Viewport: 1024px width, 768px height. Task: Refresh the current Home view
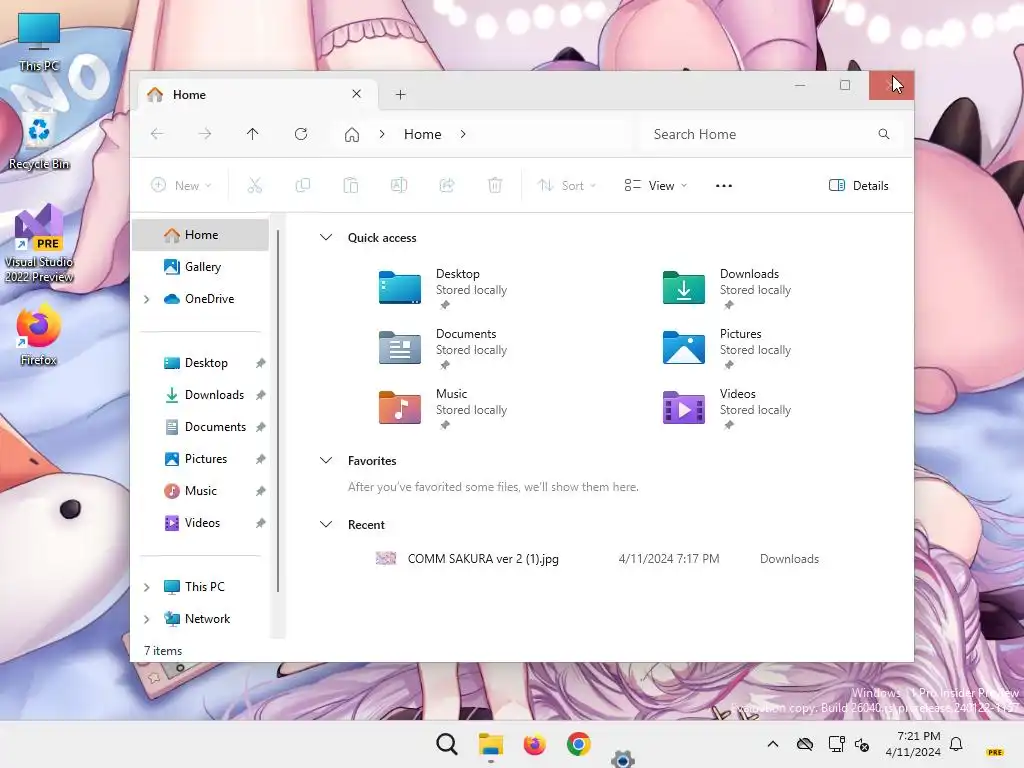point(301,134)
